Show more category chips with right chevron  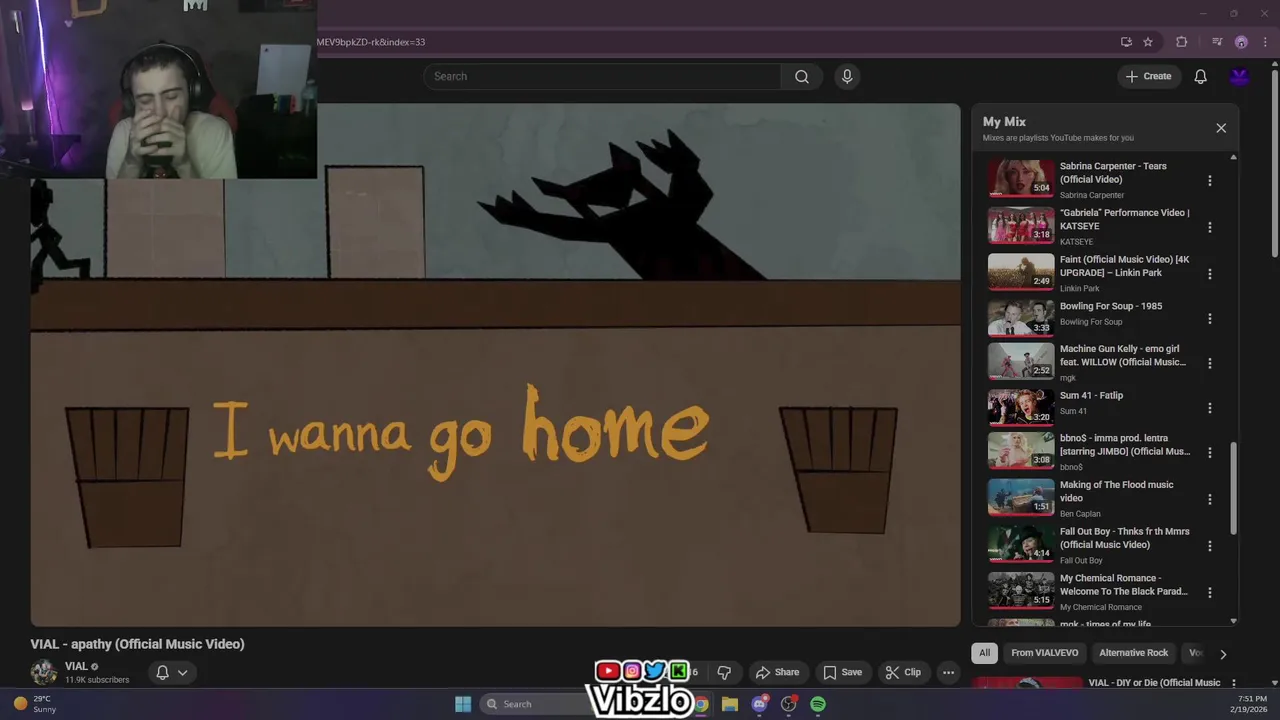(1222, 654)
